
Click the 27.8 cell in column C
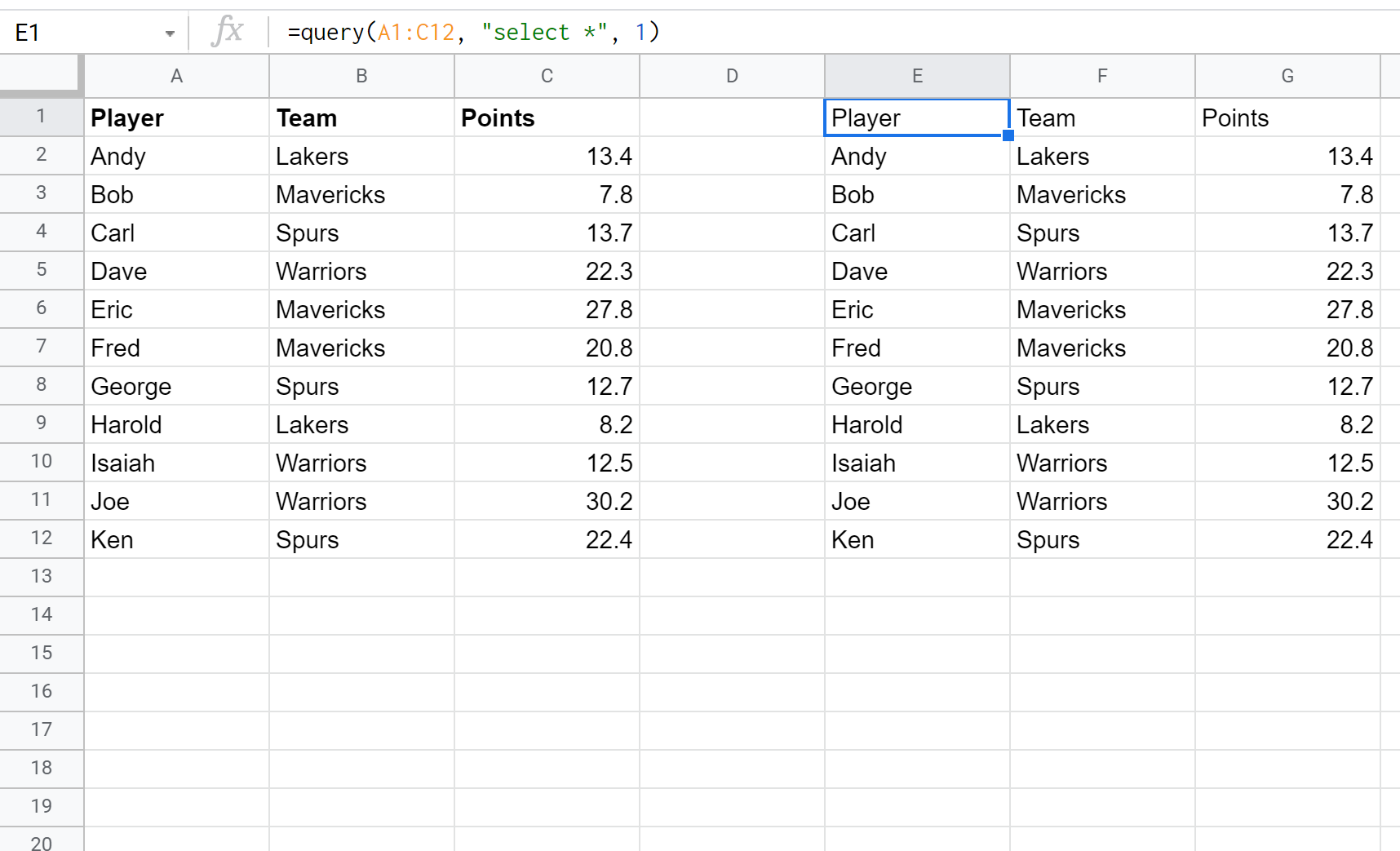547,310
